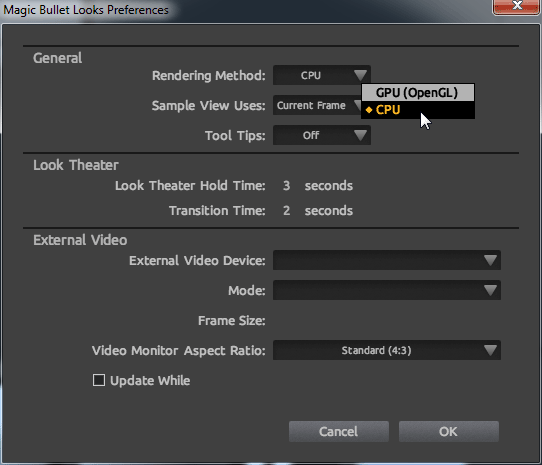Click the Look Theater Hold Time value
542x465 pixels.
286,186
